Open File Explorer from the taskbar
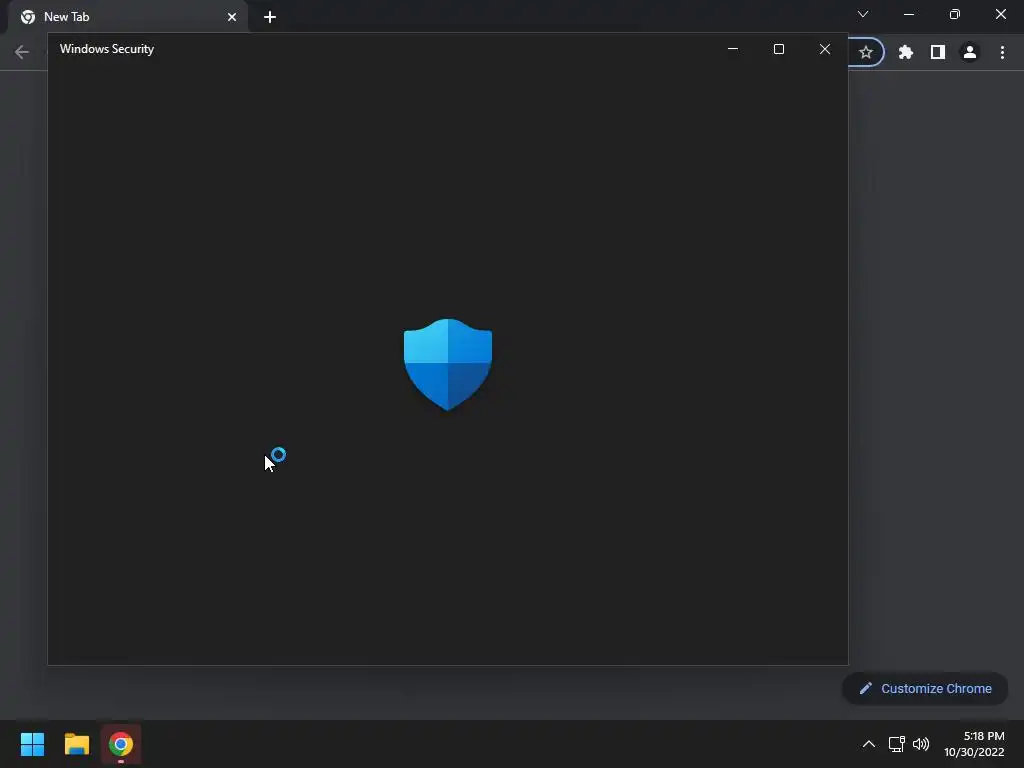Image resolution: width=1024 pixels, height=768 pixels. tap(76, 744)
